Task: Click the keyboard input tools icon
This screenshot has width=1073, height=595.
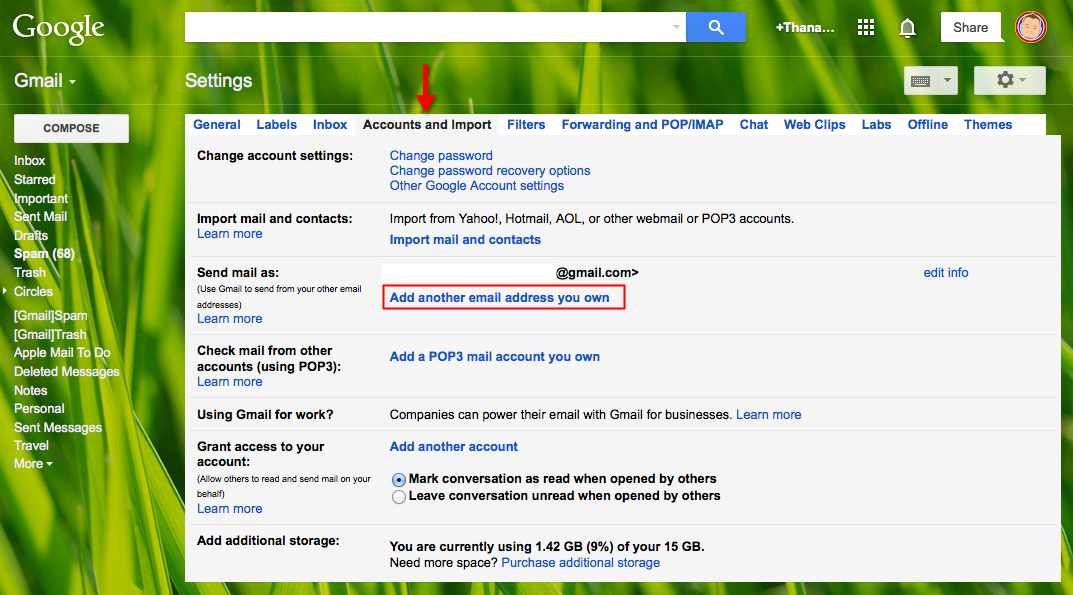Action: coord(921,81)
